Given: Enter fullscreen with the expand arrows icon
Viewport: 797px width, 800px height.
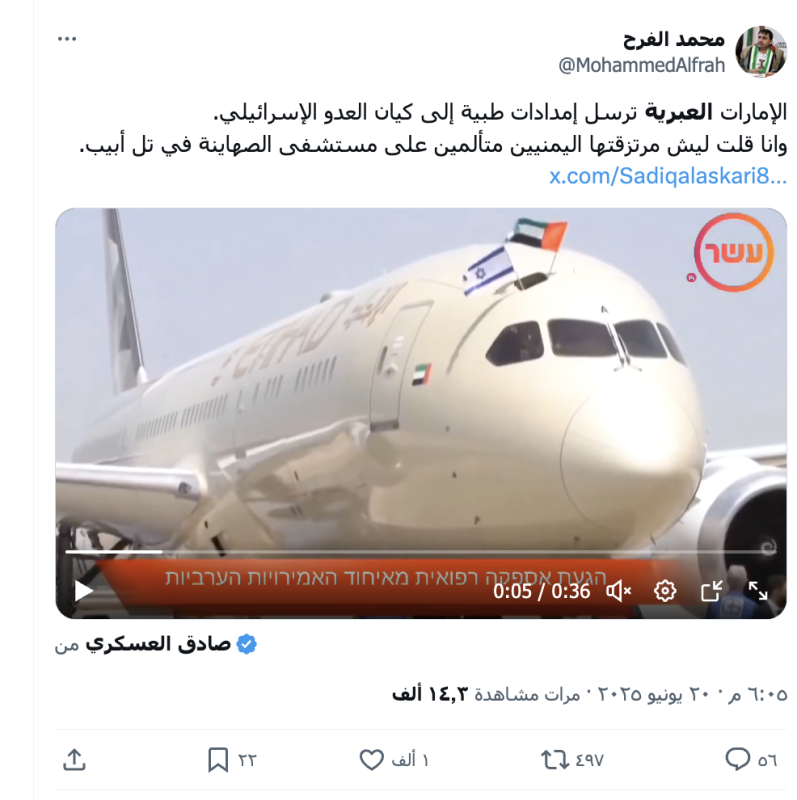Looking at the screenshot, I should 758,591.
